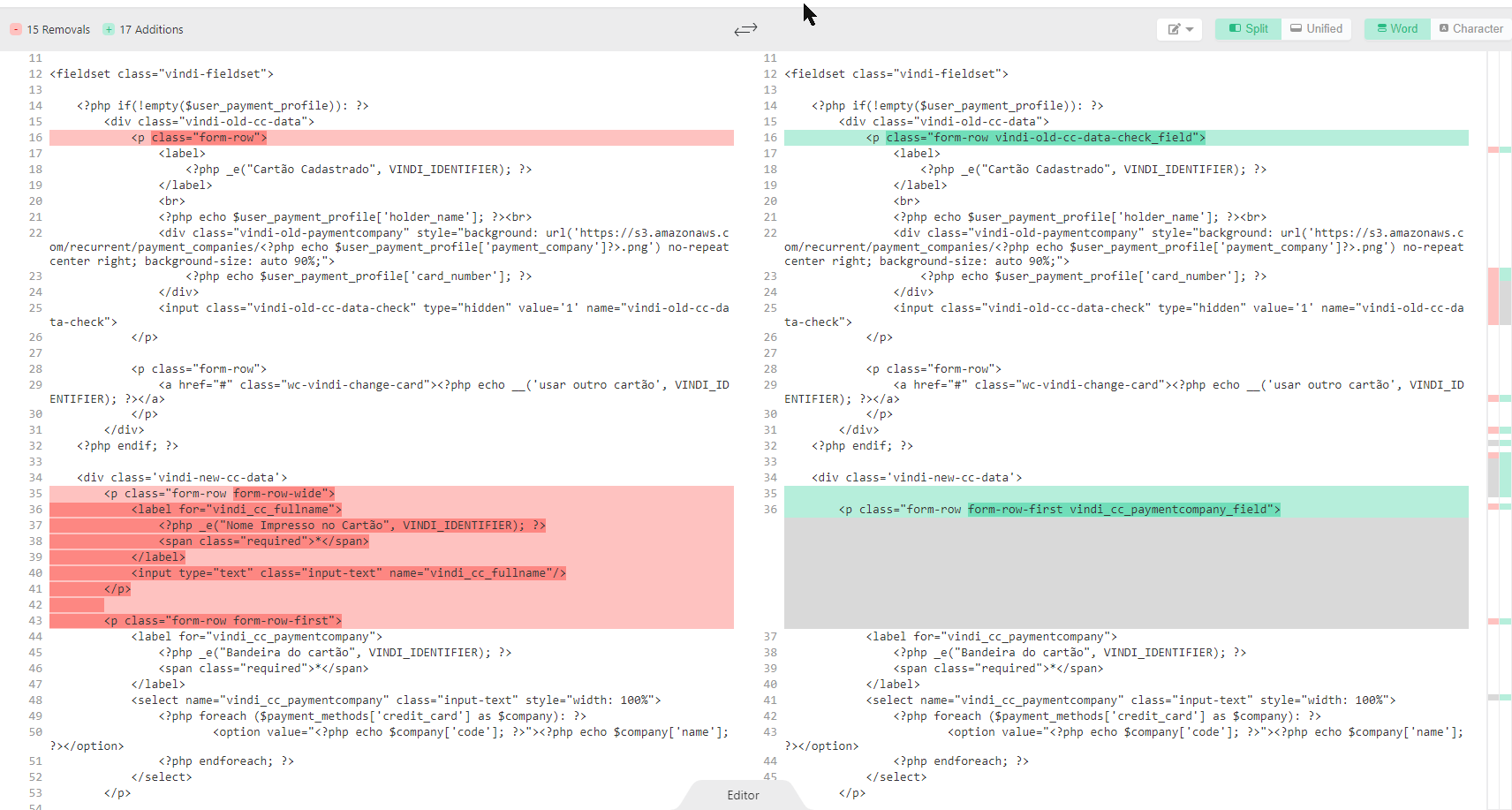Click the green plus Additions icon
The height and width of the screenshot is (810, 1512).
(109, 29)
